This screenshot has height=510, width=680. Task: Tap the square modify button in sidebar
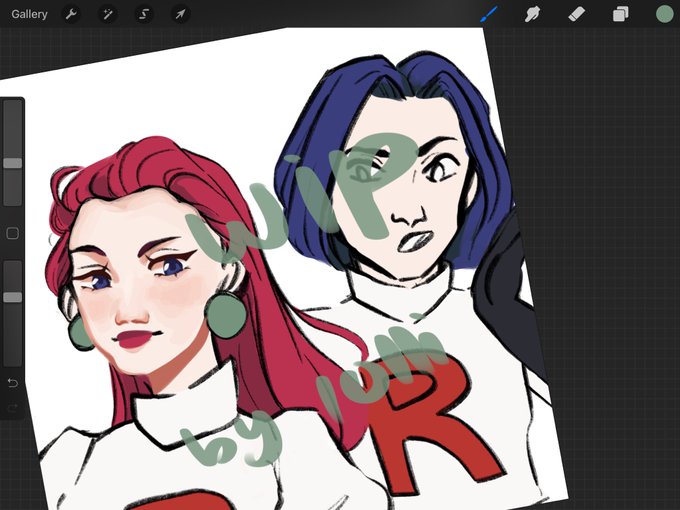pos(13,233)
